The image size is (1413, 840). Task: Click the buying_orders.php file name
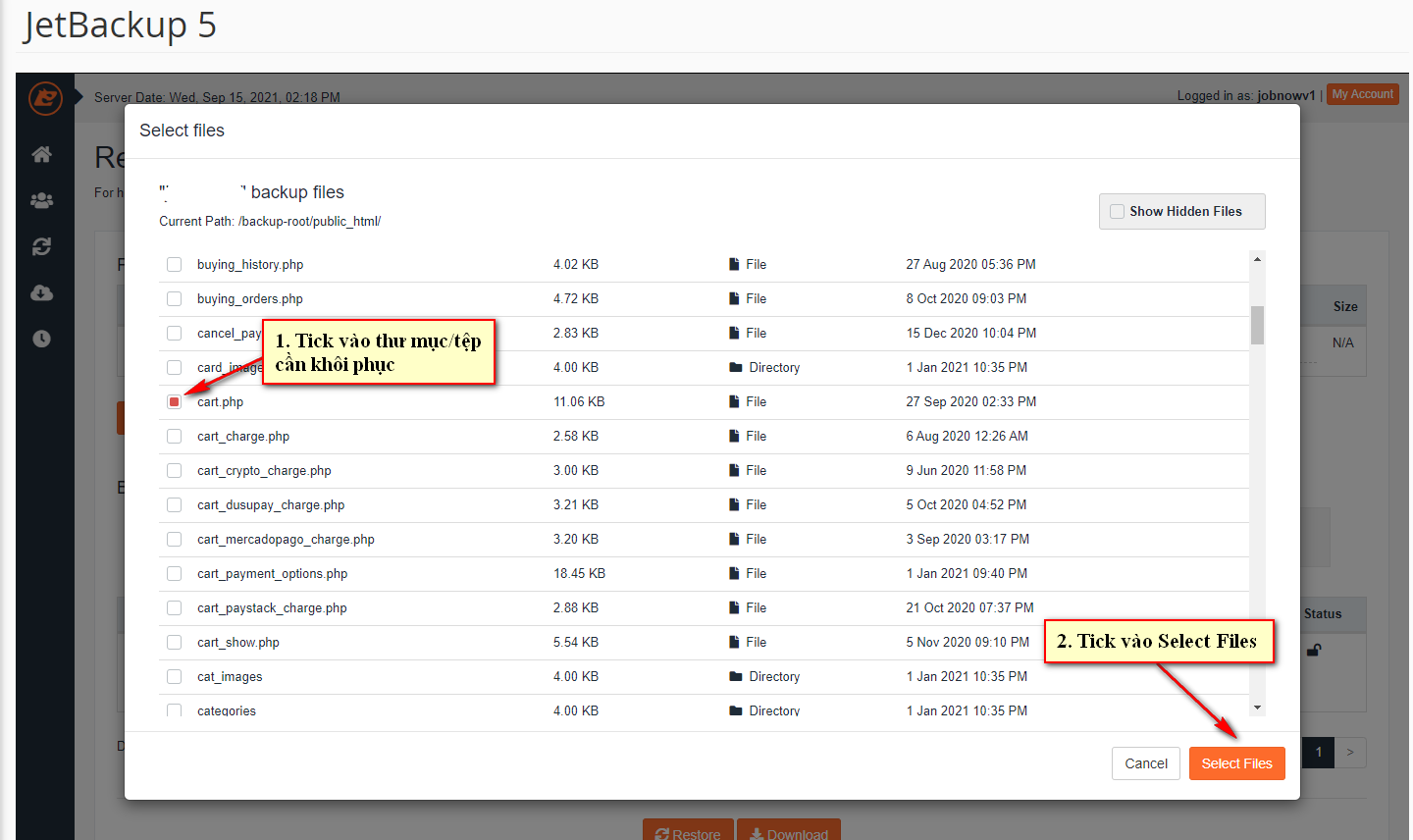[250, 298]
